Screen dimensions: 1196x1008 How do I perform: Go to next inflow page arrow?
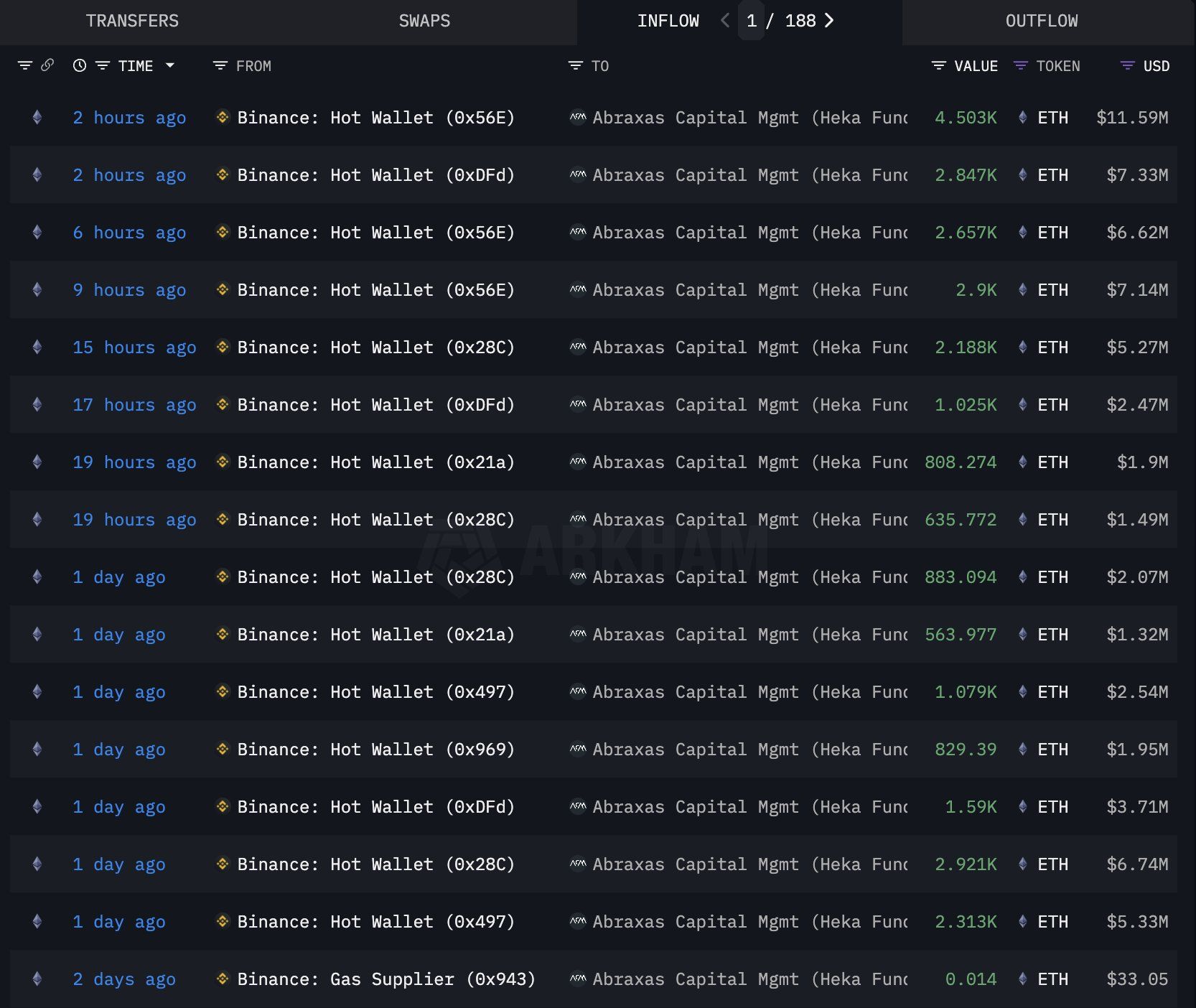point(829,21)
